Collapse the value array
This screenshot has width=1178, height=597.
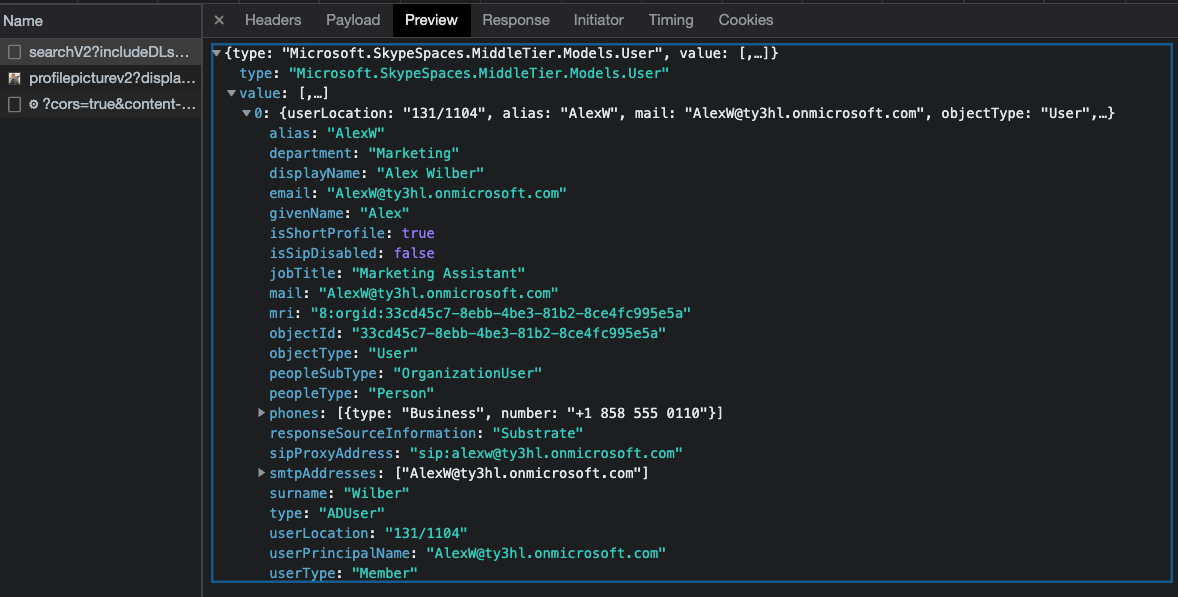231,93
